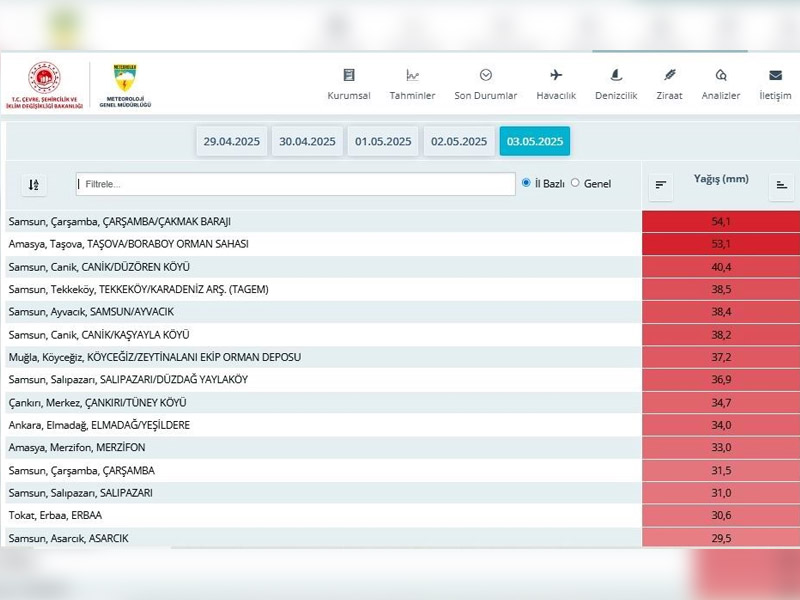Click the 31,0 rainfall value cell
The height and width of the screenshot is (600, 800).
coord(721,493)
